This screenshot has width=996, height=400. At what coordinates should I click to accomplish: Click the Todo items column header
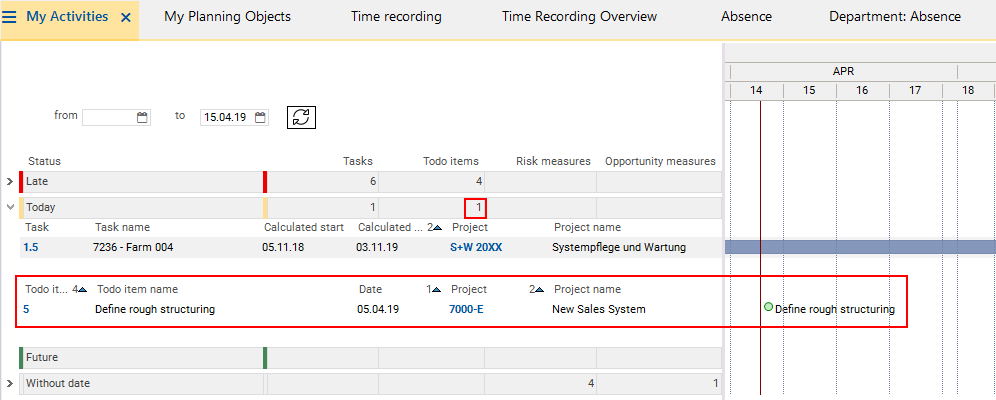click(451, 161)
